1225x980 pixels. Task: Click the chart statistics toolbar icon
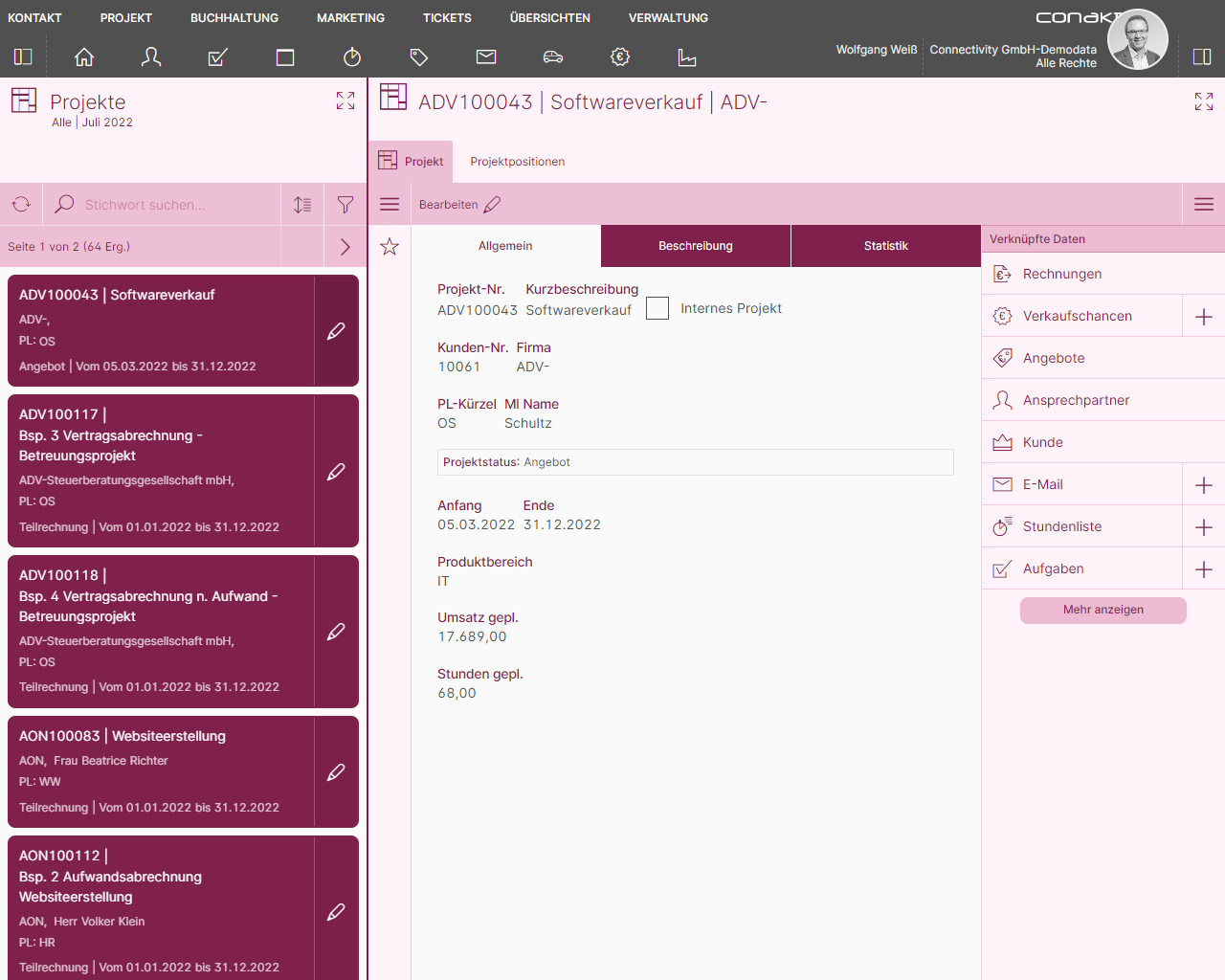point(687,57)
